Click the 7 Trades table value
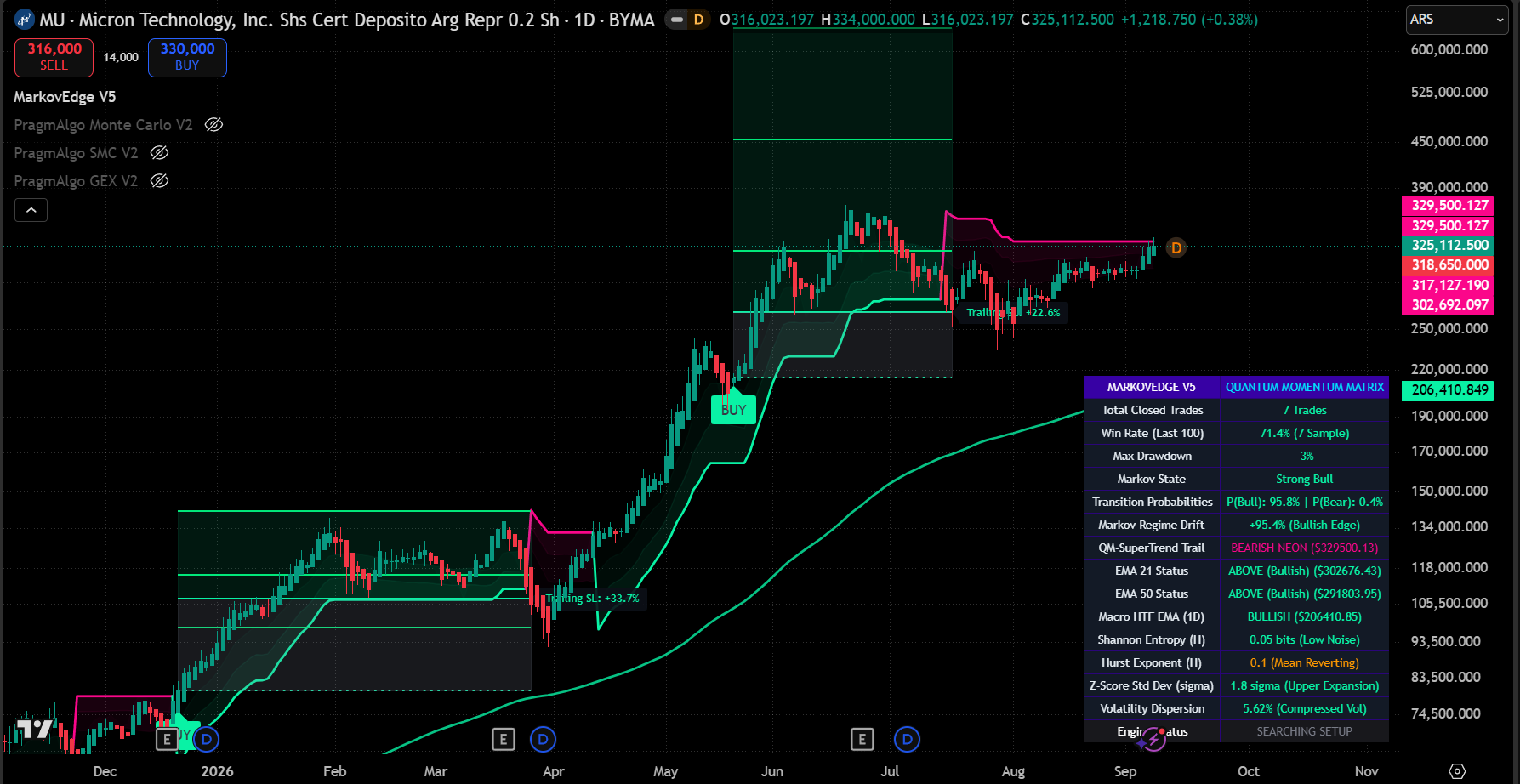Screen dimensions: 1520x784 [x=1305, y=411]
